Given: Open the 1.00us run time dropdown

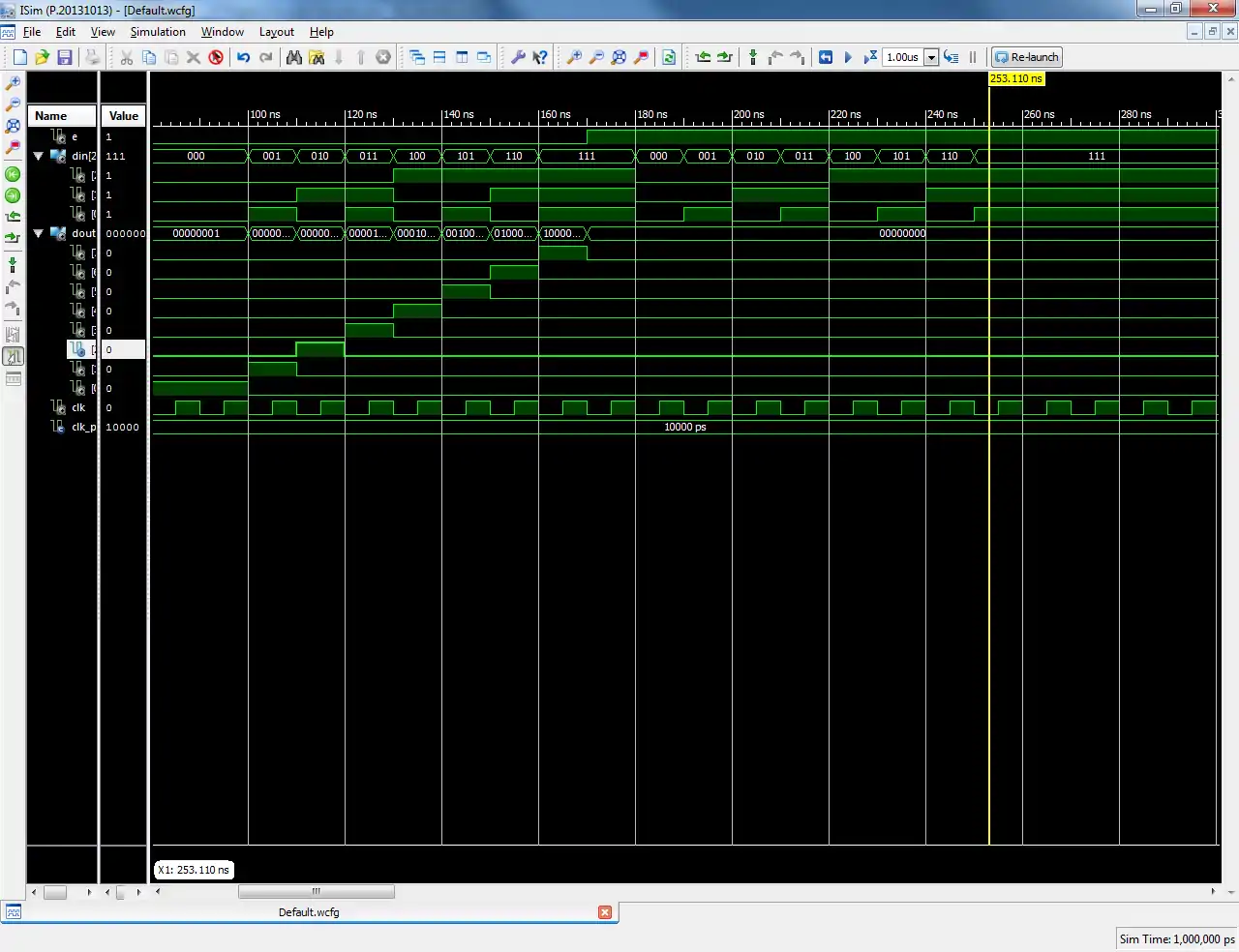Looking at the screenshot, I should click(931, 57).
